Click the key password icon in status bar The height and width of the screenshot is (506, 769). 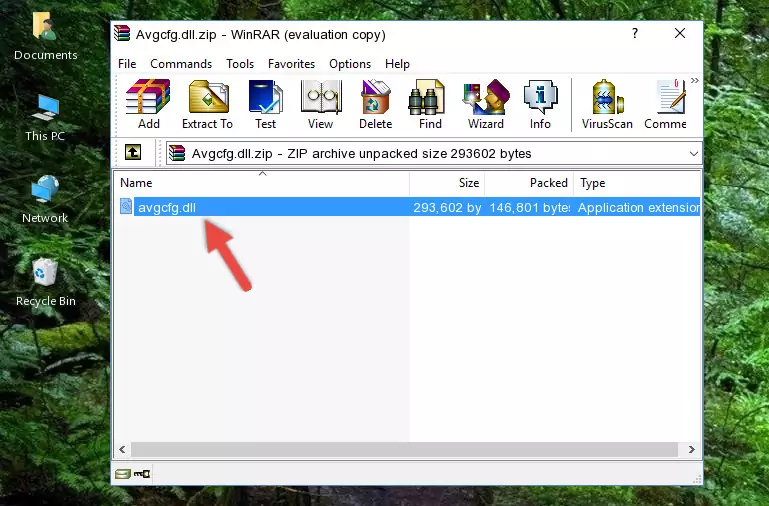coord(142,474)
